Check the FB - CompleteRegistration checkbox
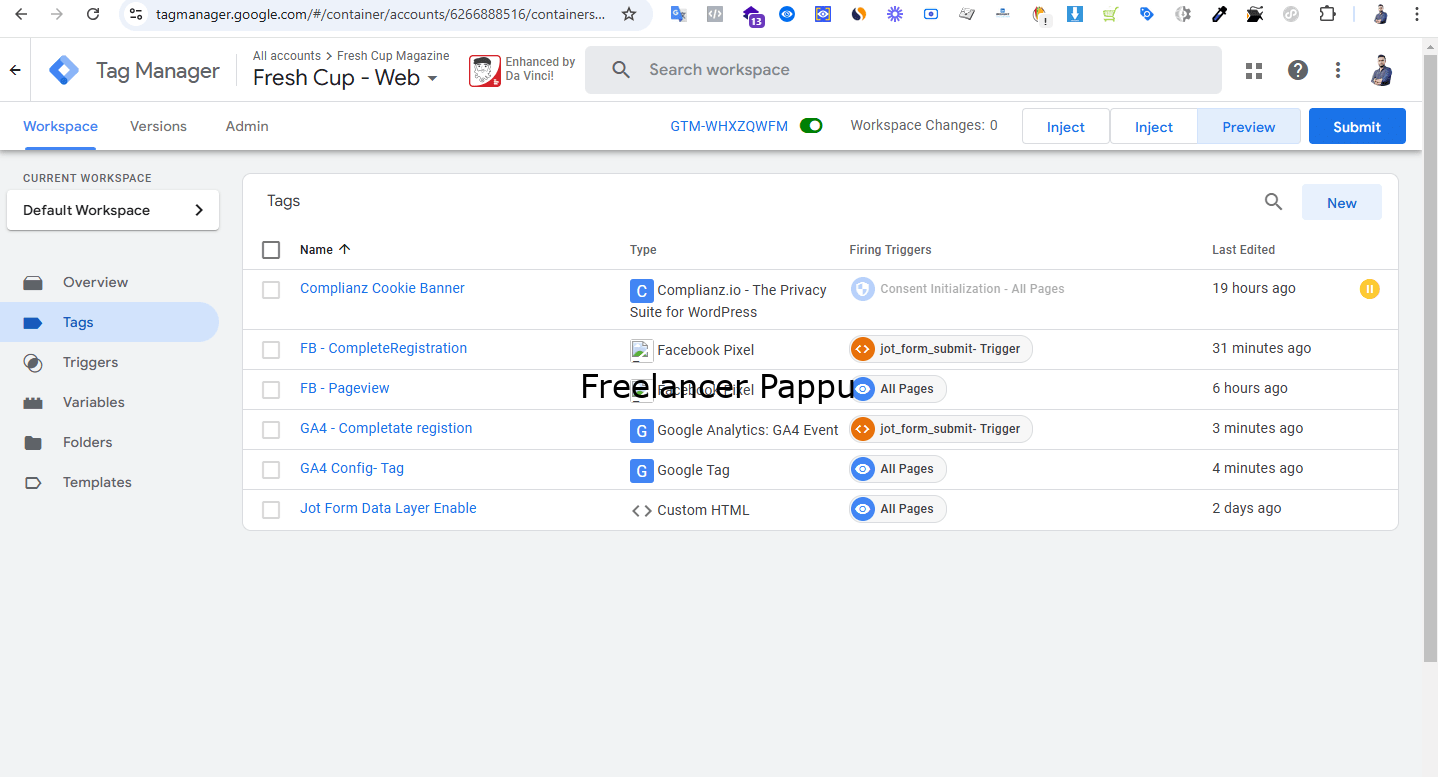The image size is (1438, 777). [271, 350]
